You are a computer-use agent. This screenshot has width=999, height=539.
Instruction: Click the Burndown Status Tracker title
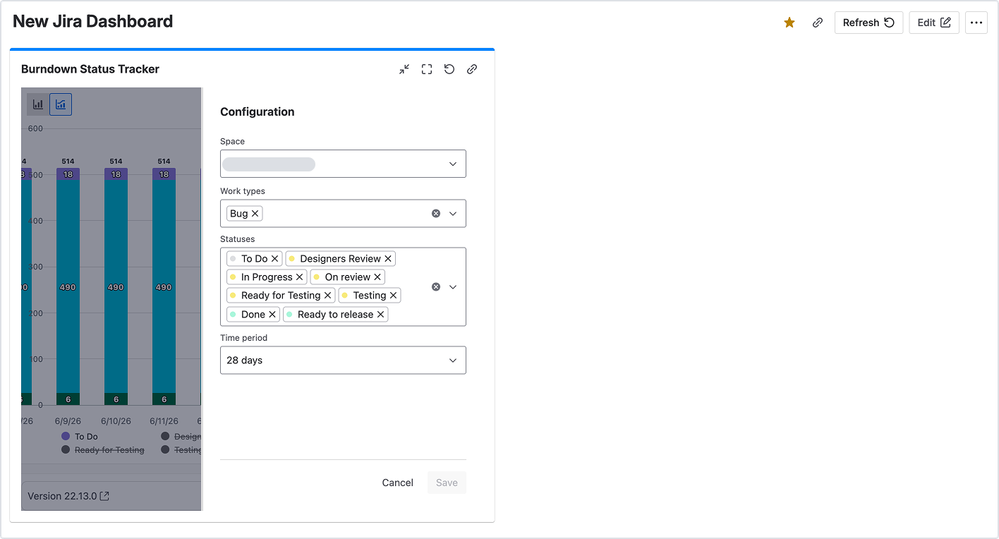(x=90, y=69)
